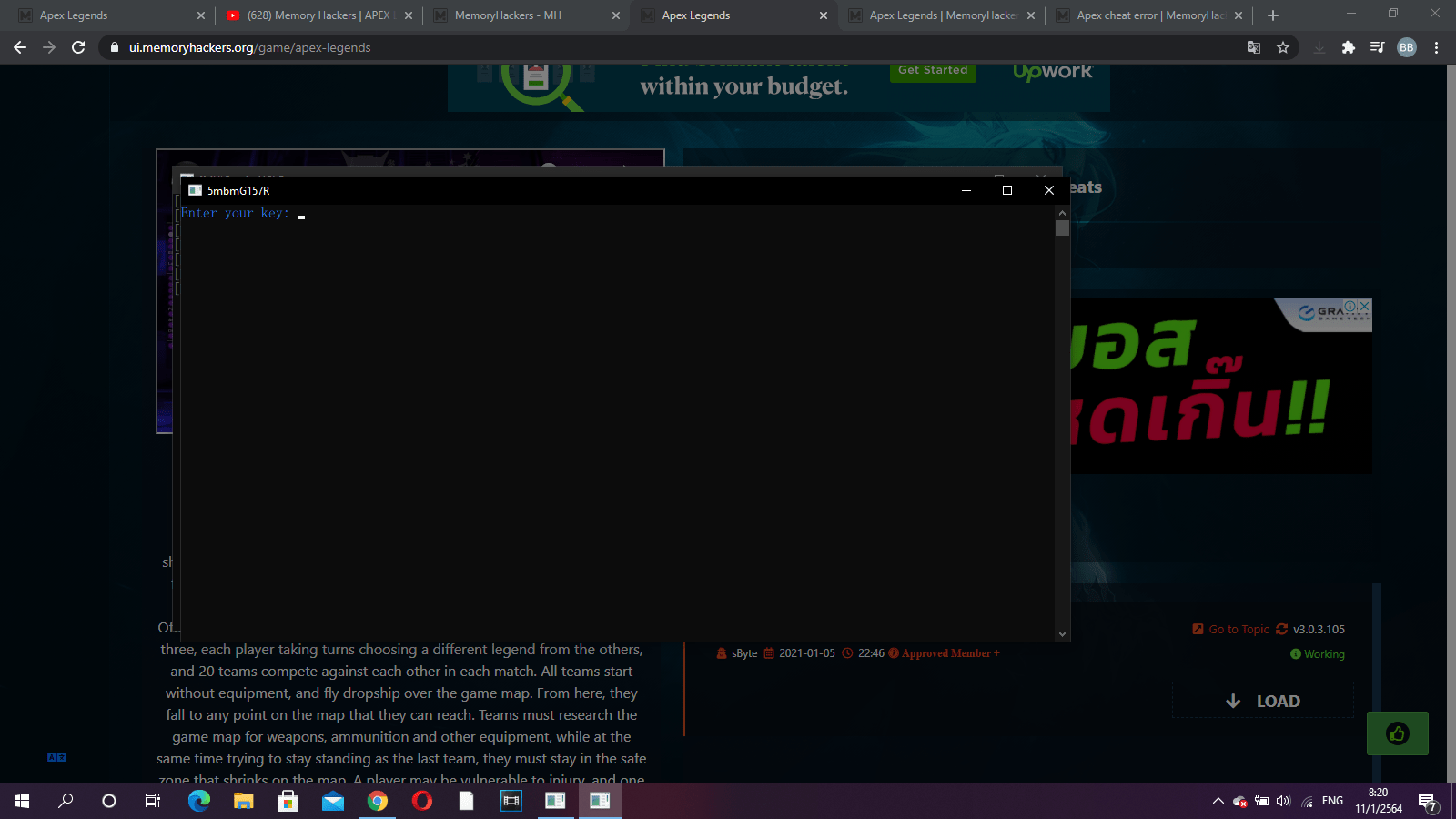Open the media controls playlist icon
The image size is (1456, 819).
click(x=1378, y=47)
